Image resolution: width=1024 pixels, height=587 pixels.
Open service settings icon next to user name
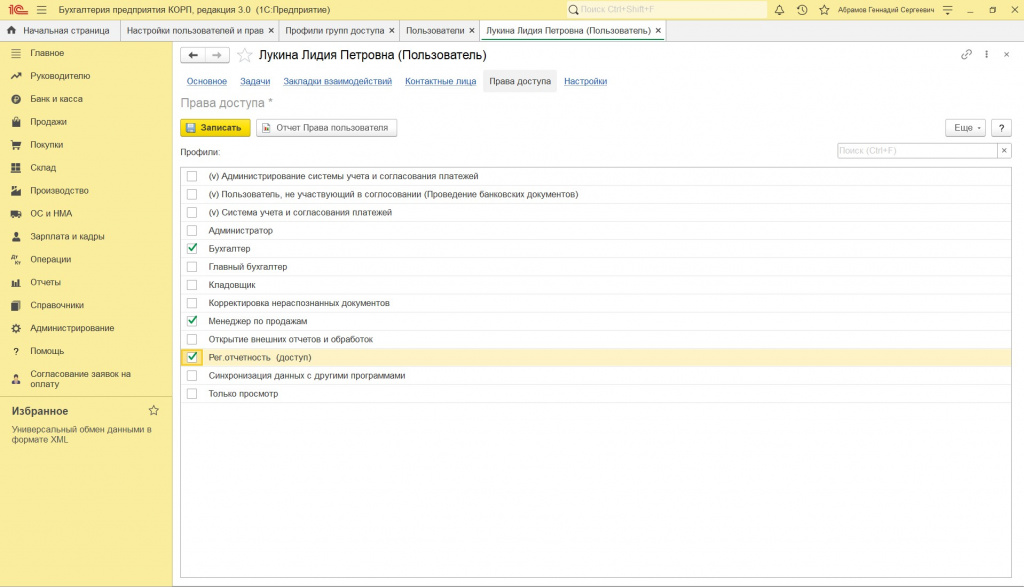(948, 10)
